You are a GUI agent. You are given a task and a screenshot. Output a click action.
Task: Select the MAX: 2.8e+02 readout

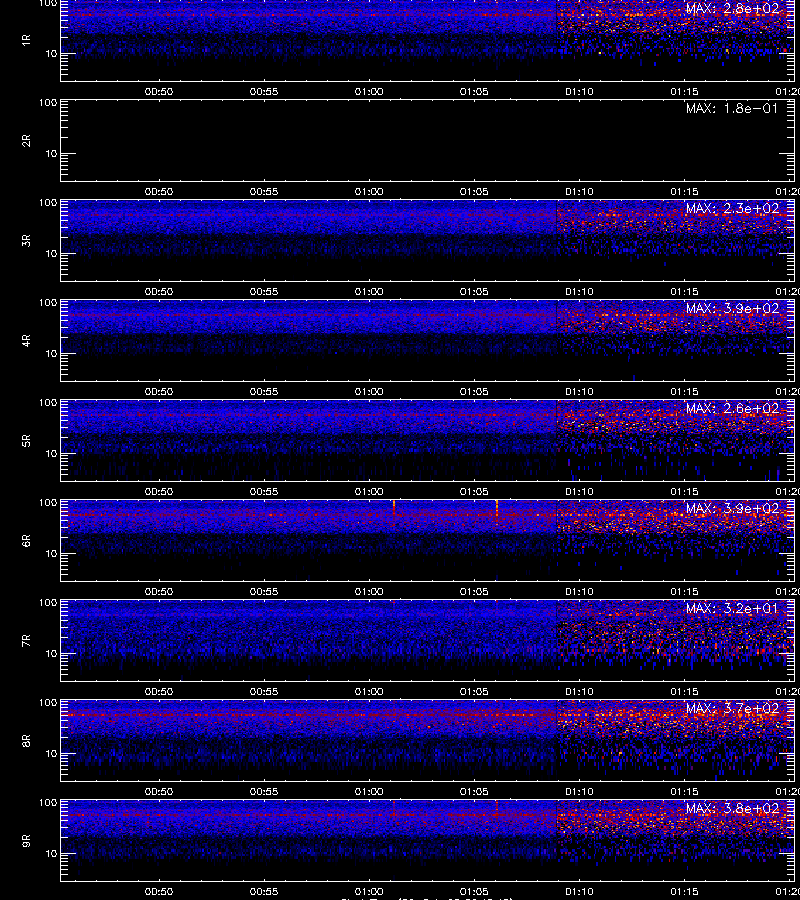[x=732, y=9]
